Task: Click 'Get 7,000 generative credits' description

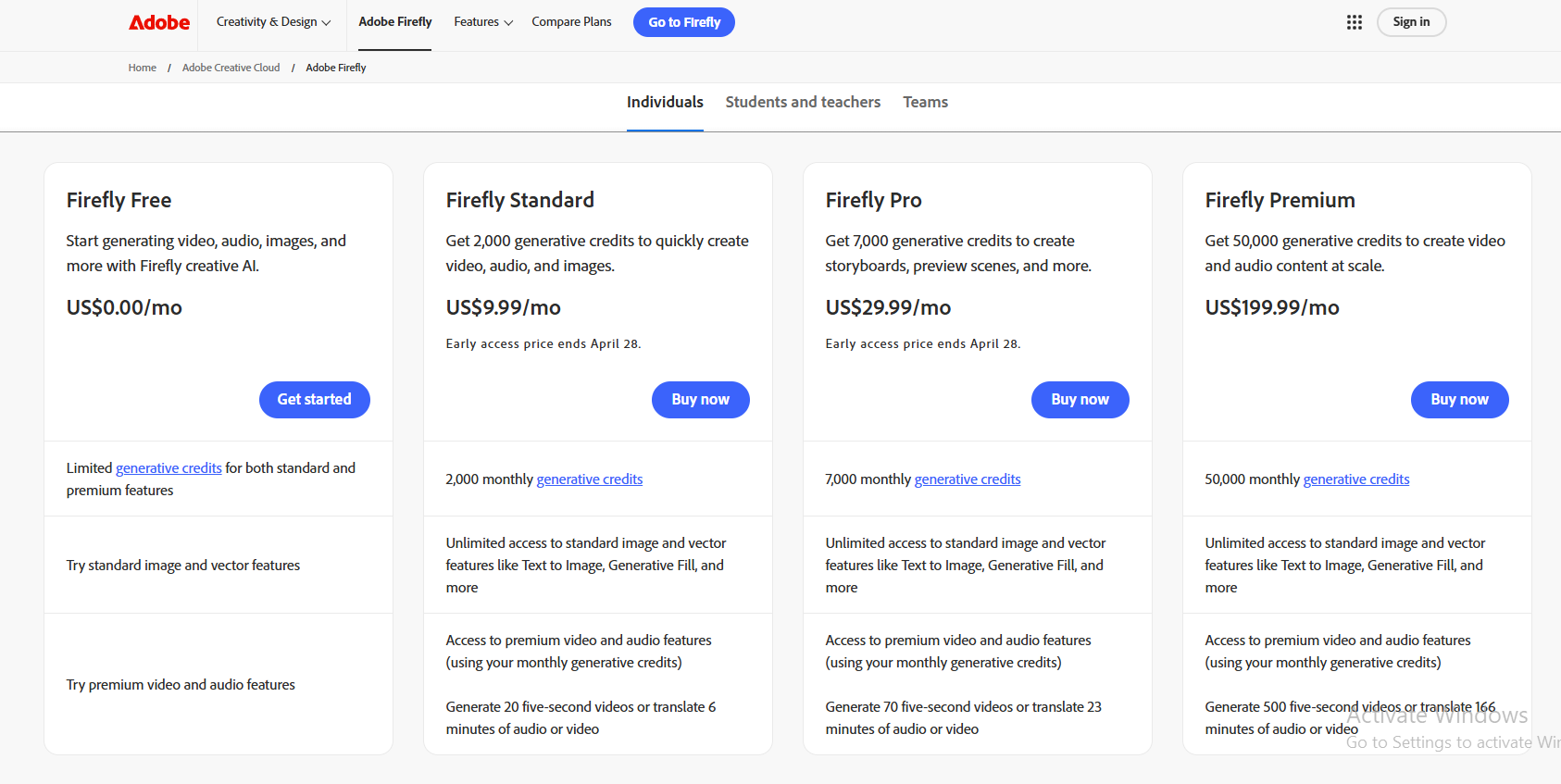Action: pyautogui.click(x=958, y=253)
